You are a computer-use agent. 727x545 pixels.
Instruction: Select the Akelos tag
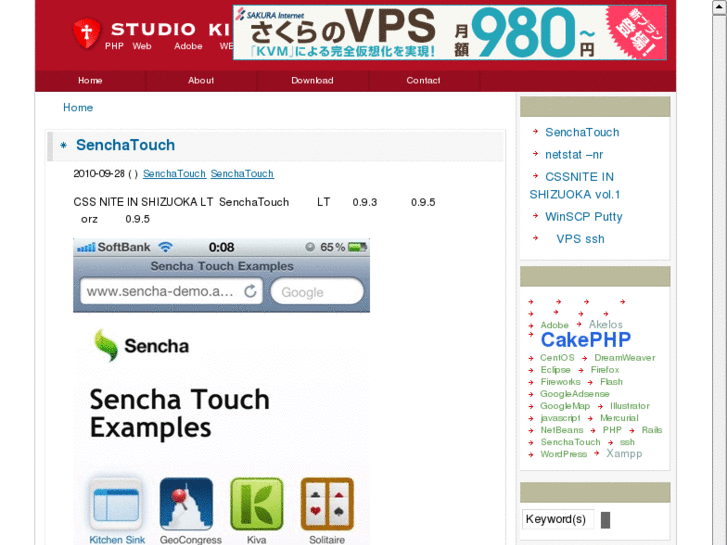606,324
